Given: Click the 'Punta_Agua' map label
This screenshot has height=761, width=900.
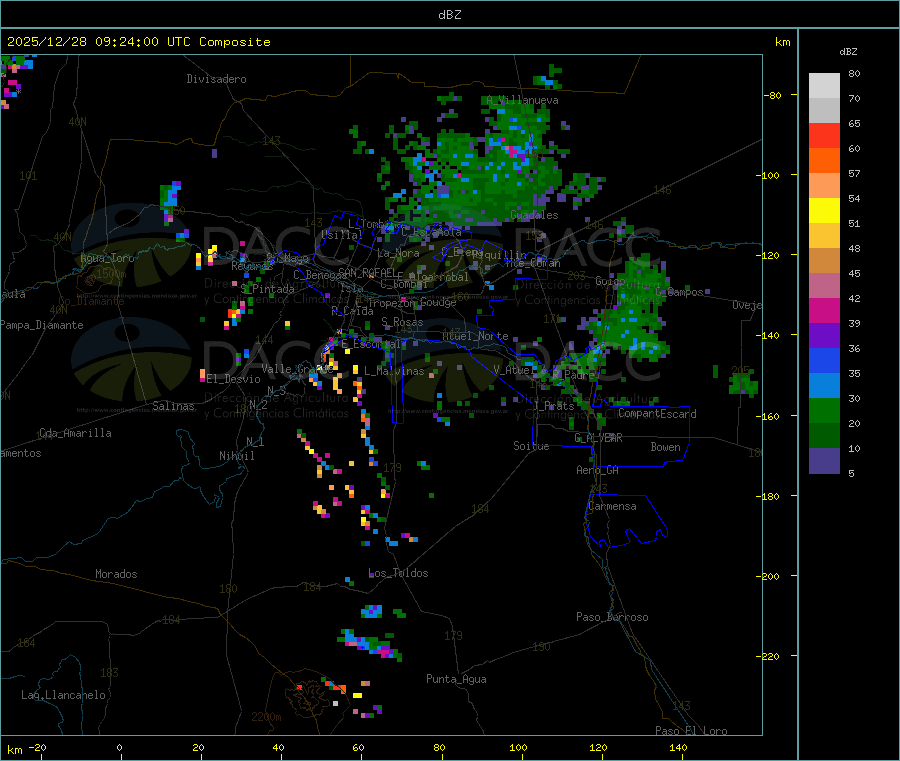Looking at the screenshot, I should pyautogui.click(x=456, y=680).
